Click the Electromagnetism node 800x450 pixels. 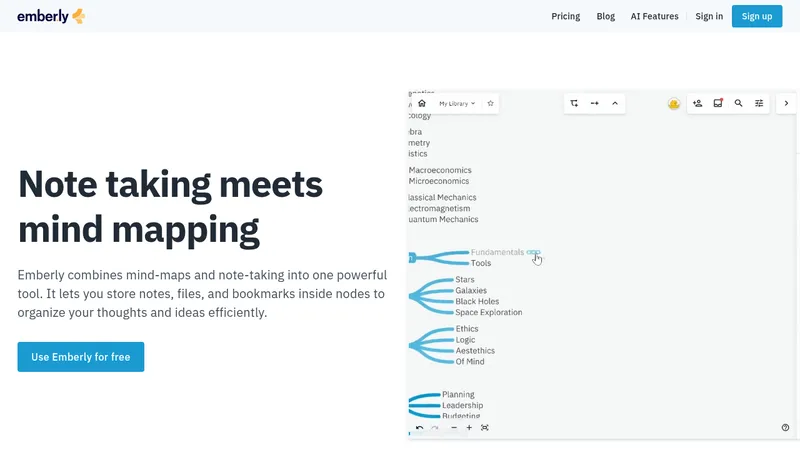pyautogui.click(x=439, y=209)
